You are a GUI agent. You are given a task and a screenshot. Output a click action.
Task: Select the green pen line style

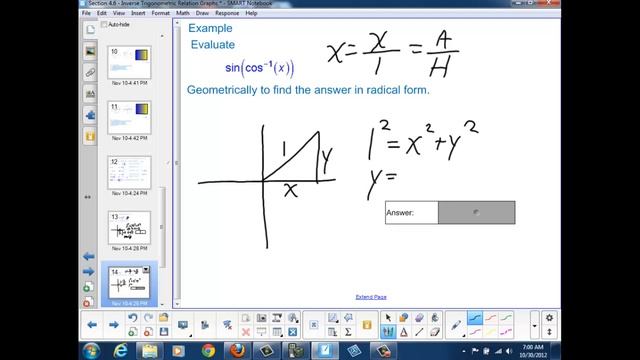[x=506, y=318]
